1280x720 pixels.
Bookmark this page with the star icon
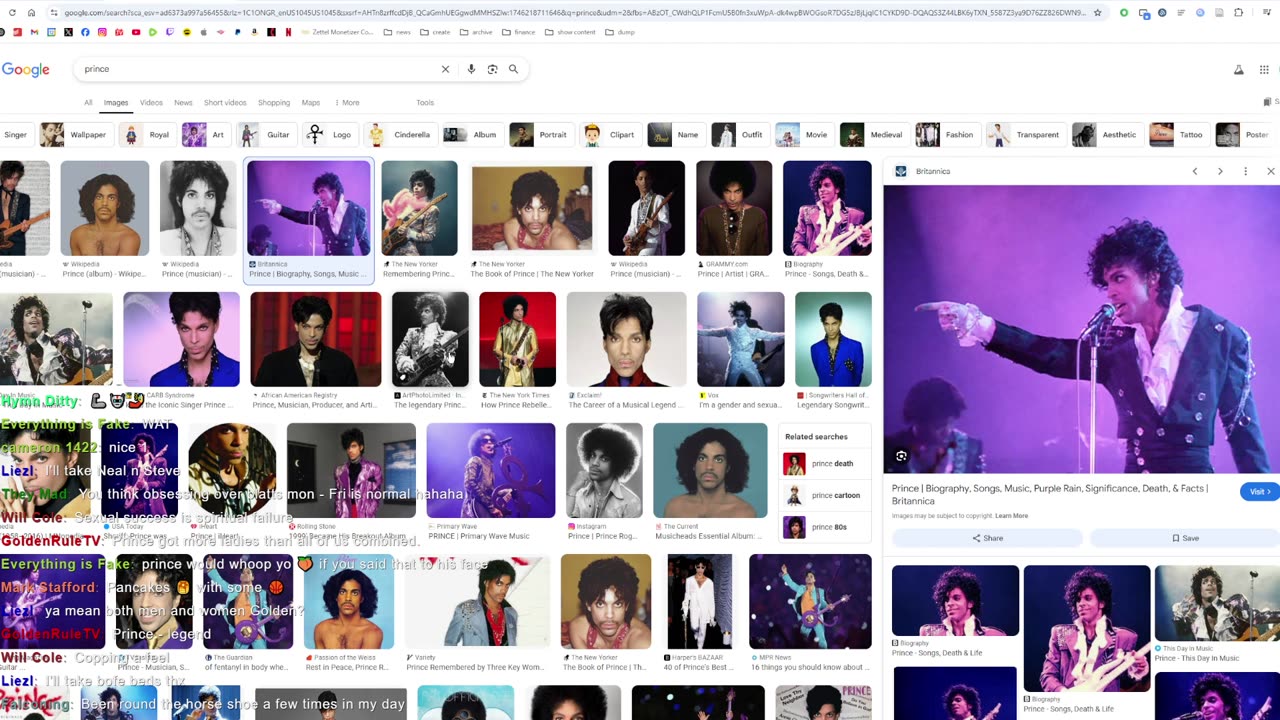pos(1098,13)
